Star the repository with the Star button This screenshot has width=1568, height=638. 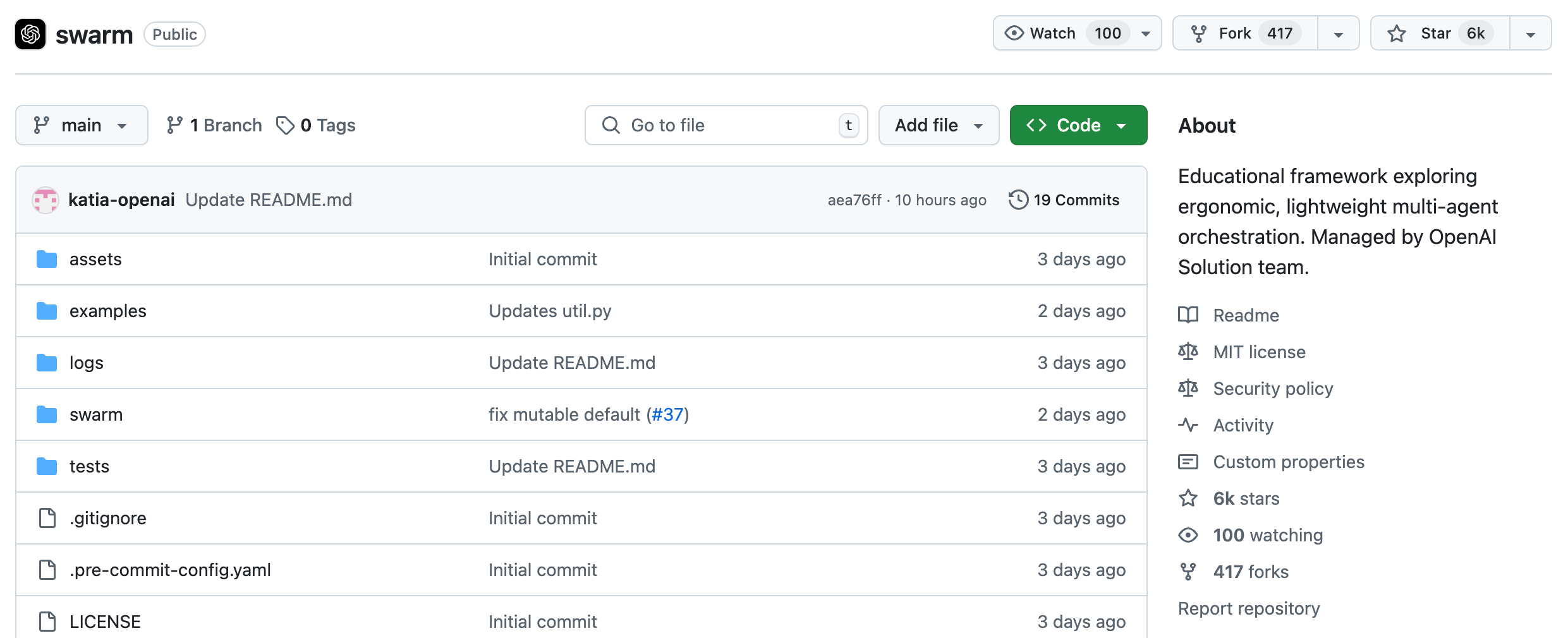click(x=1440, y=33)
